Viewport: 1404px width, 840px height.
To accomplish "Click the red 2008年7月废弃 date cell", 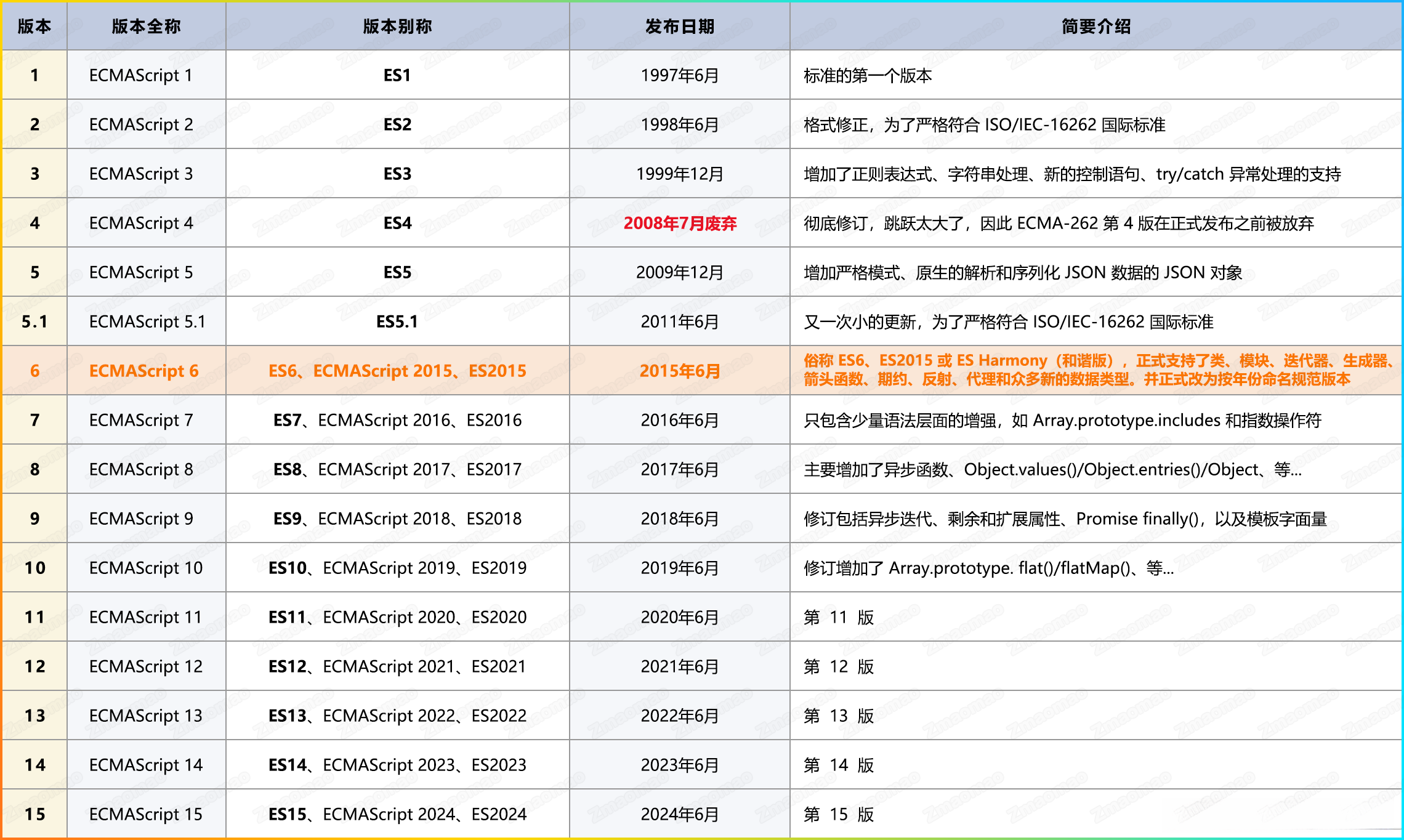I will (x=679, y=223).
